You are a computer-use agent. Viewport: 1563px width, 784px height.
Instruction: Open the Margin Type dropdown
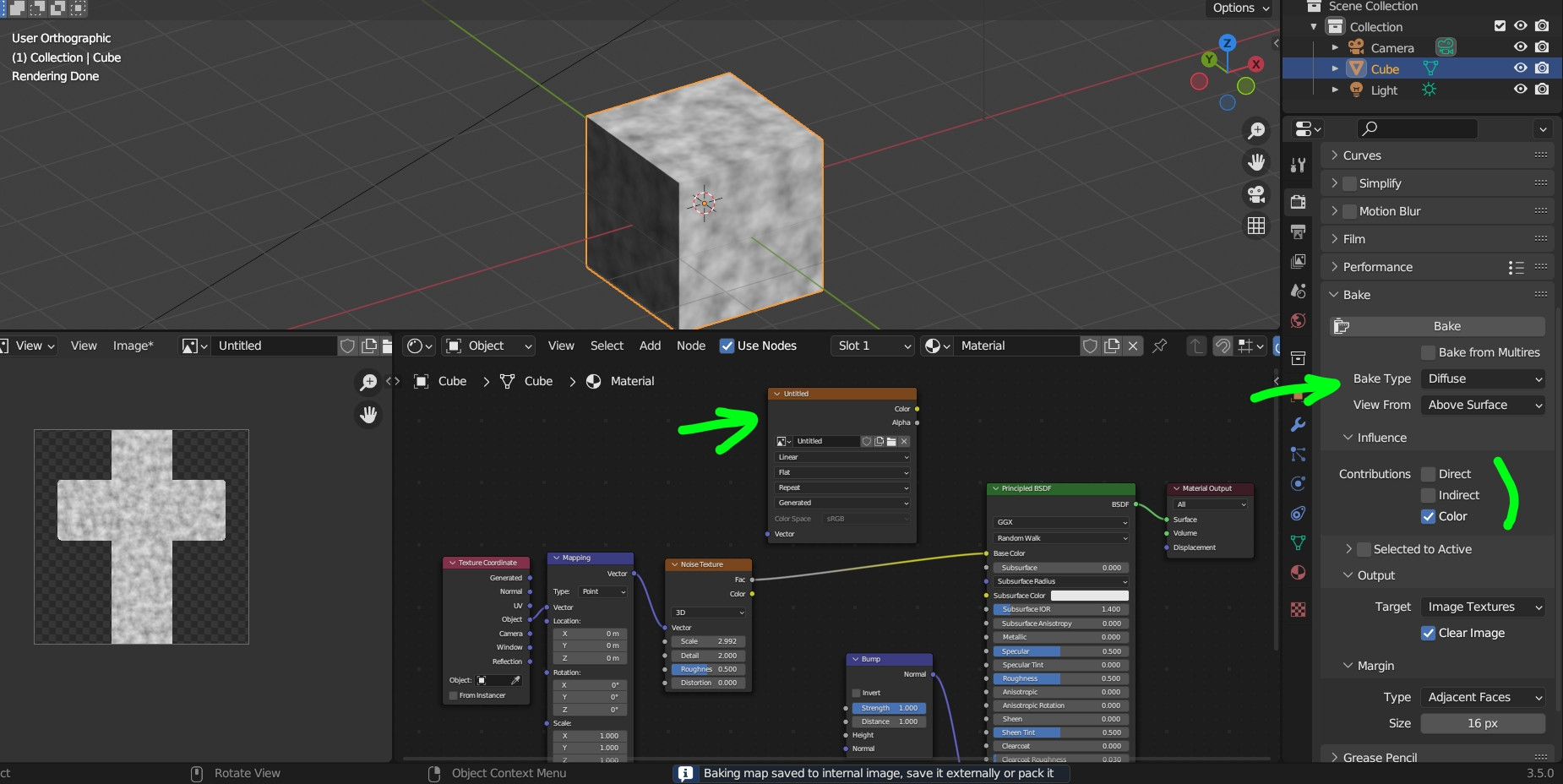[x=1483, y=697]
